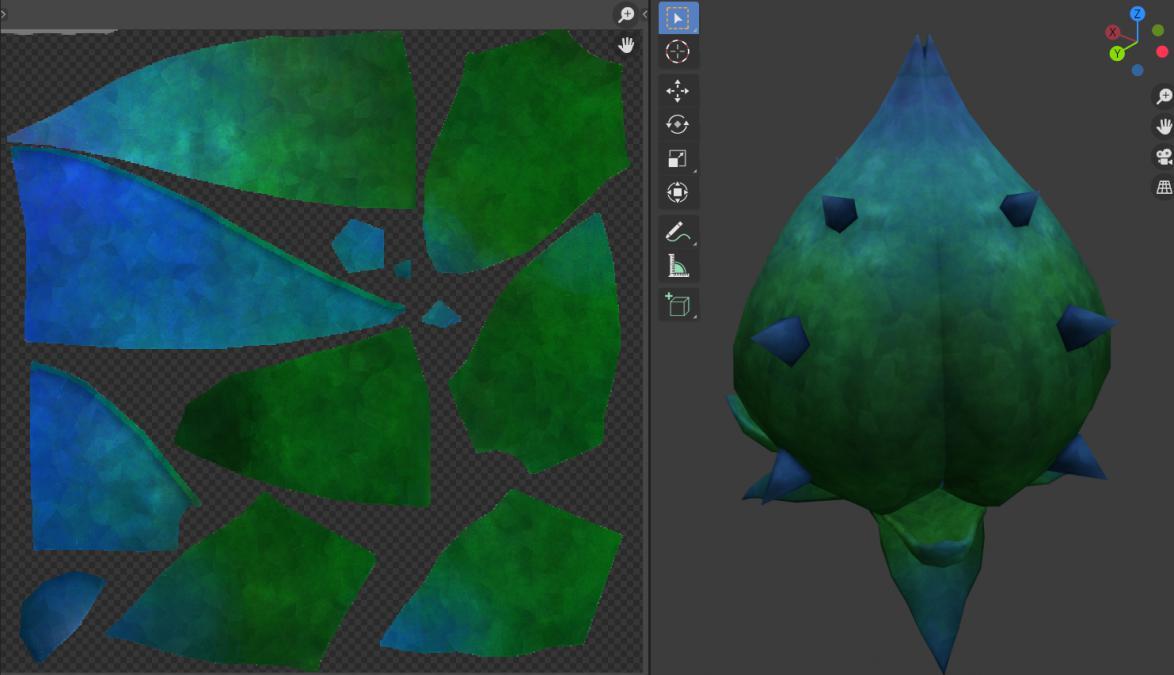Select the Annotate pencil tool
The height and width of the screenshot is (675, 1174).
click(678, 232)
